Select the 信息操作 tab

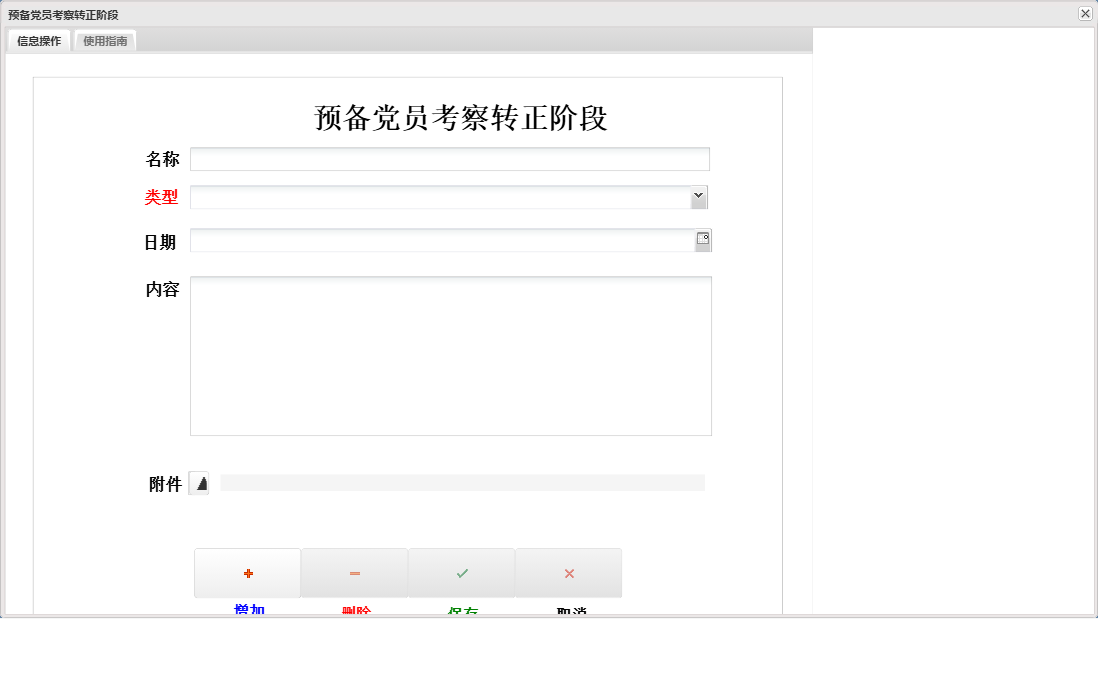click(39, 41)
